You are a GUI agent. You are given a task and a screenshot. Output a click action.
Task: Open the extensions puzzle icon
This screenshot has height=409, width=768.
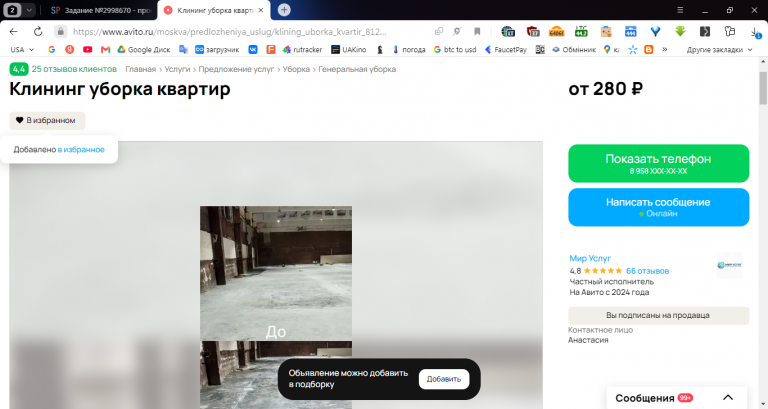point(730,32)
